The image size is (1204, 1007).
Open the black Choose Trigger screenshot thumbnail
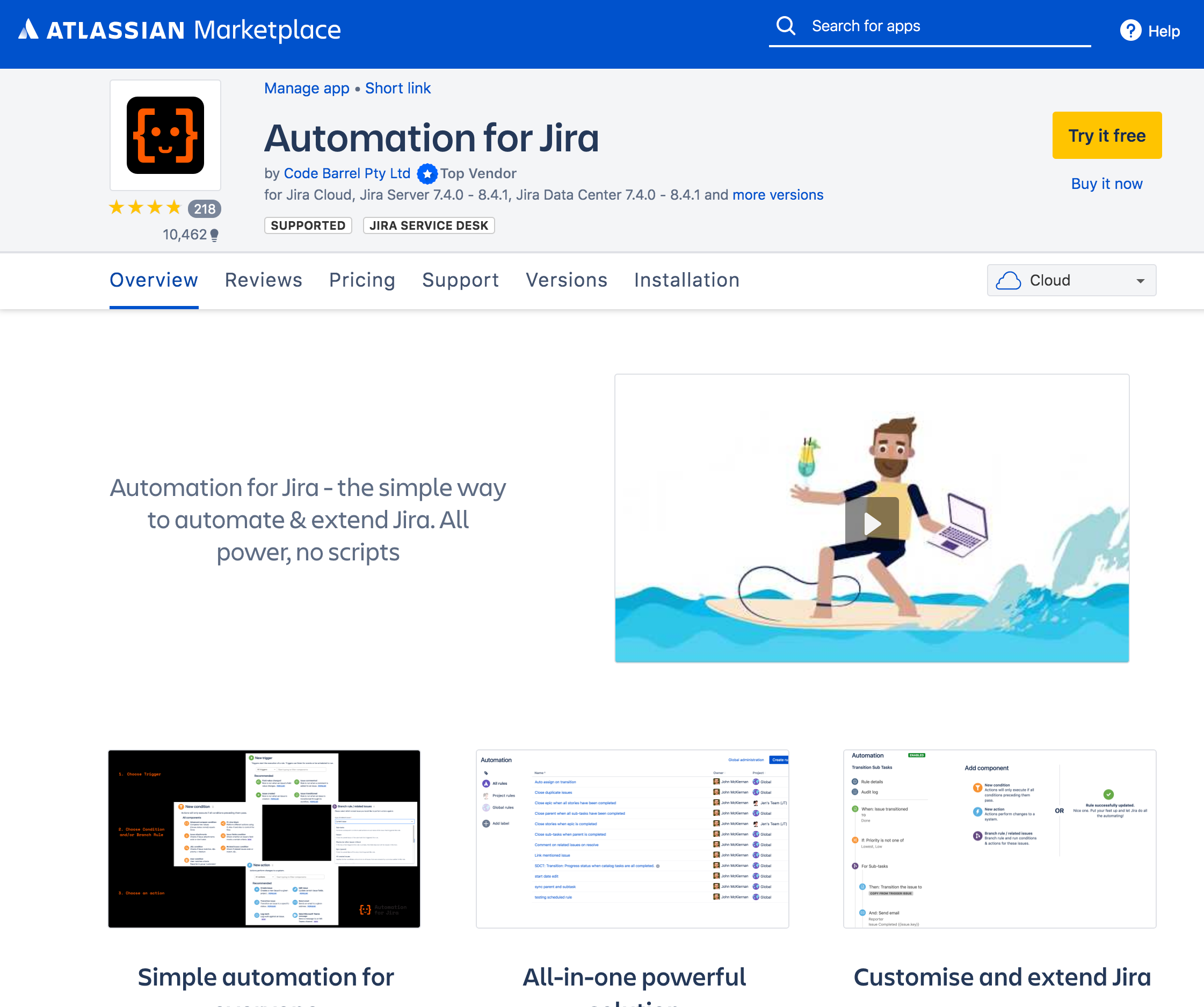[264, 838]
